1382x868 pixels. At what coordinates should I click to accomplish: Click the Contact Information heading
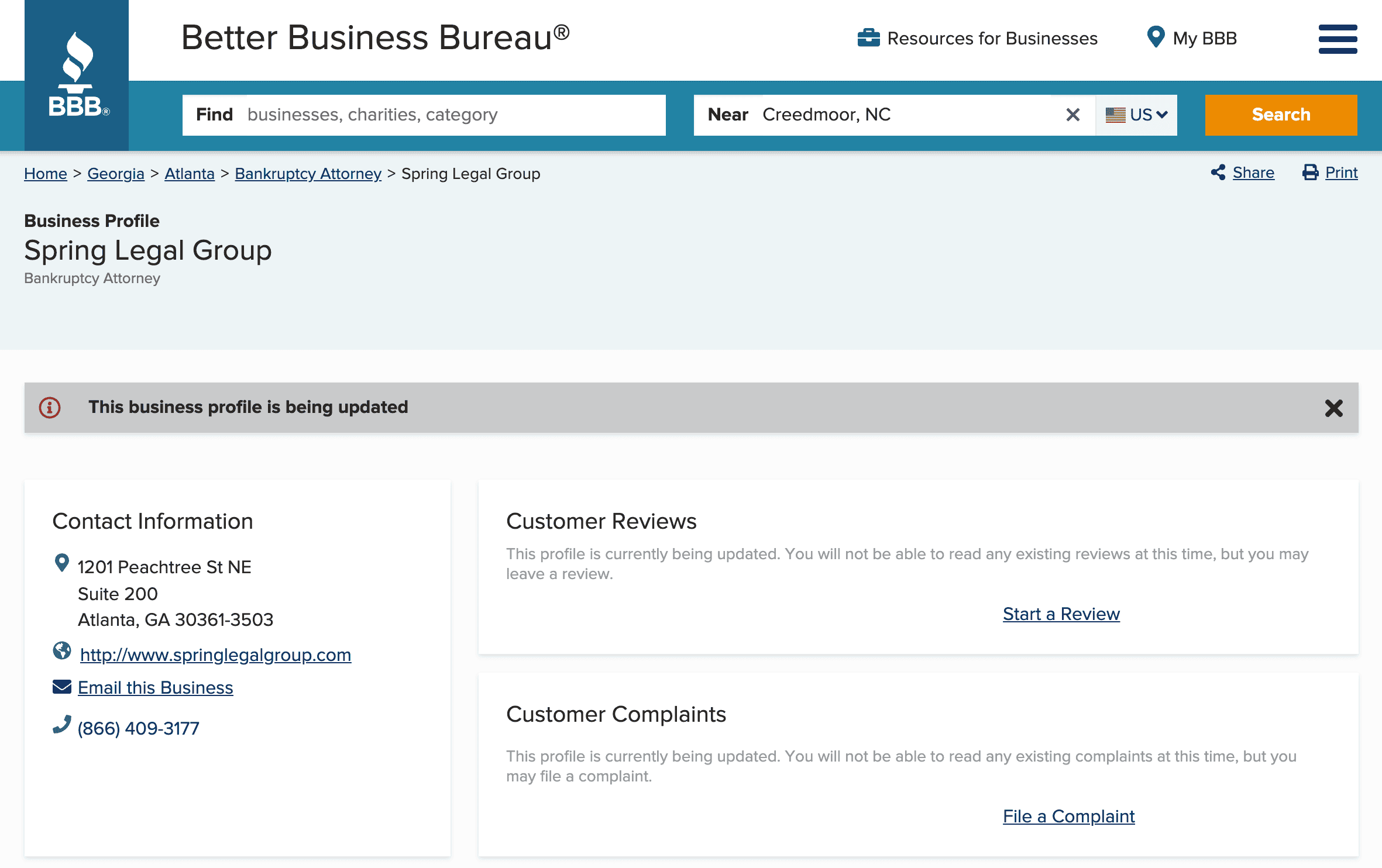153,521
